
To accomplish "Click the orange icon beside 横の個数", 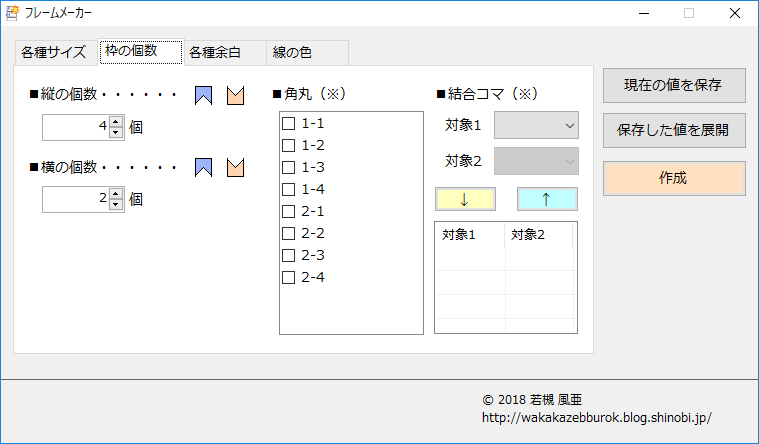I will pos(236,167).
